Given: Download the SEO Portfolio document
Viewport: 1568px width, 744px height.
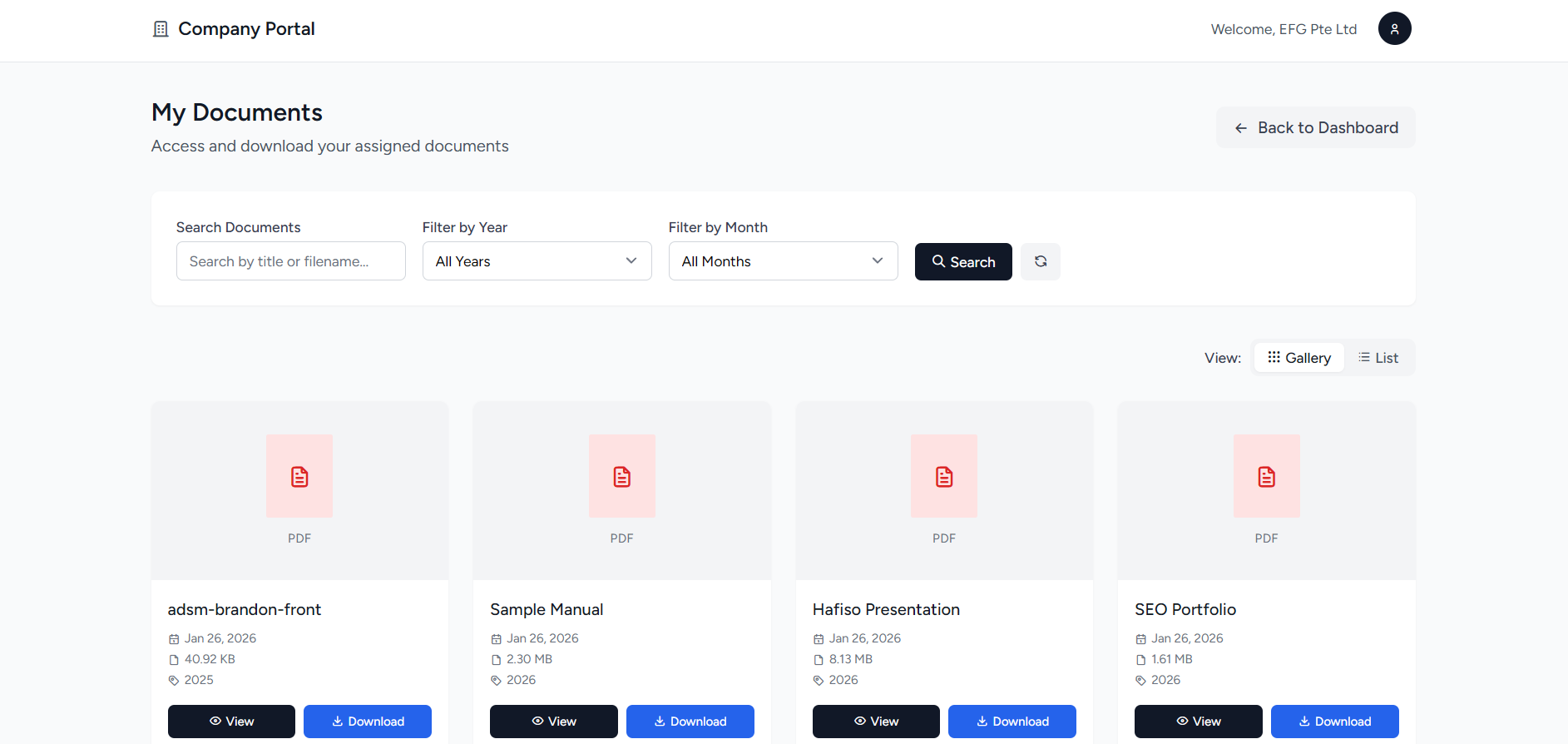Looking at the screenshot, I should (1334, 722).
